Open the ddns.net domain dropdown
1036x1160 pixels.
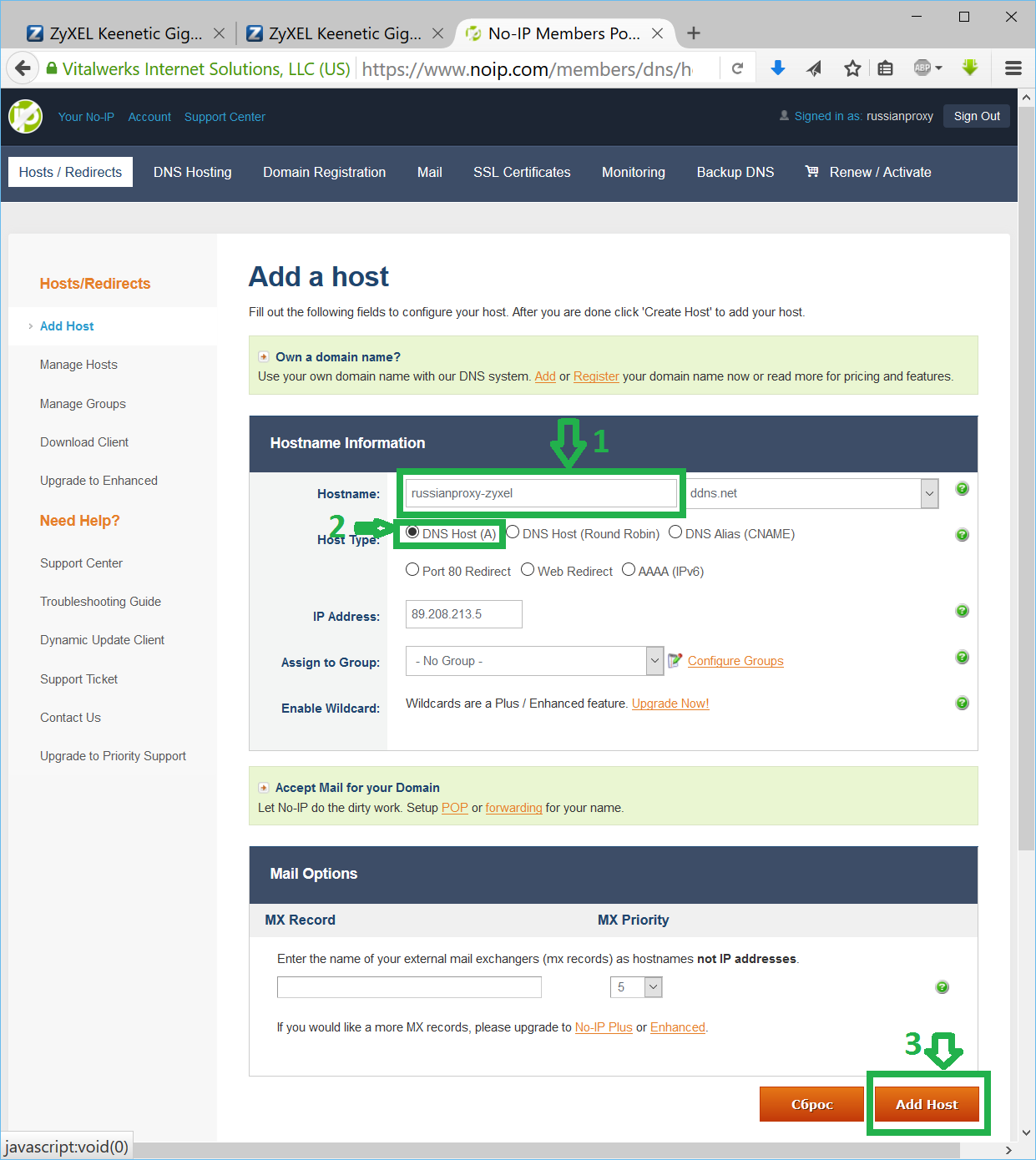coord(929,493)
